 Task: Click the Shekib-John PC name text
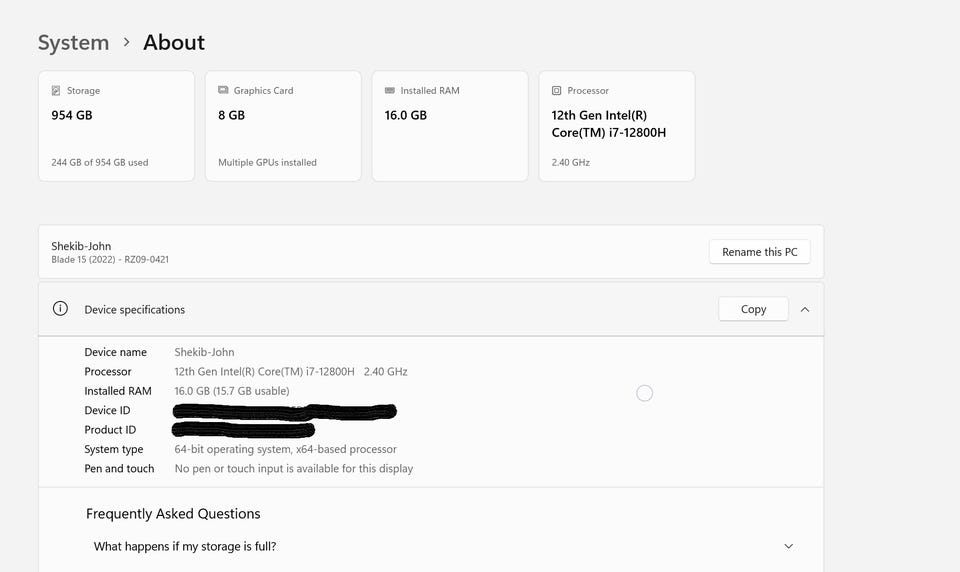pyautogui.click(x=81, y=246)
